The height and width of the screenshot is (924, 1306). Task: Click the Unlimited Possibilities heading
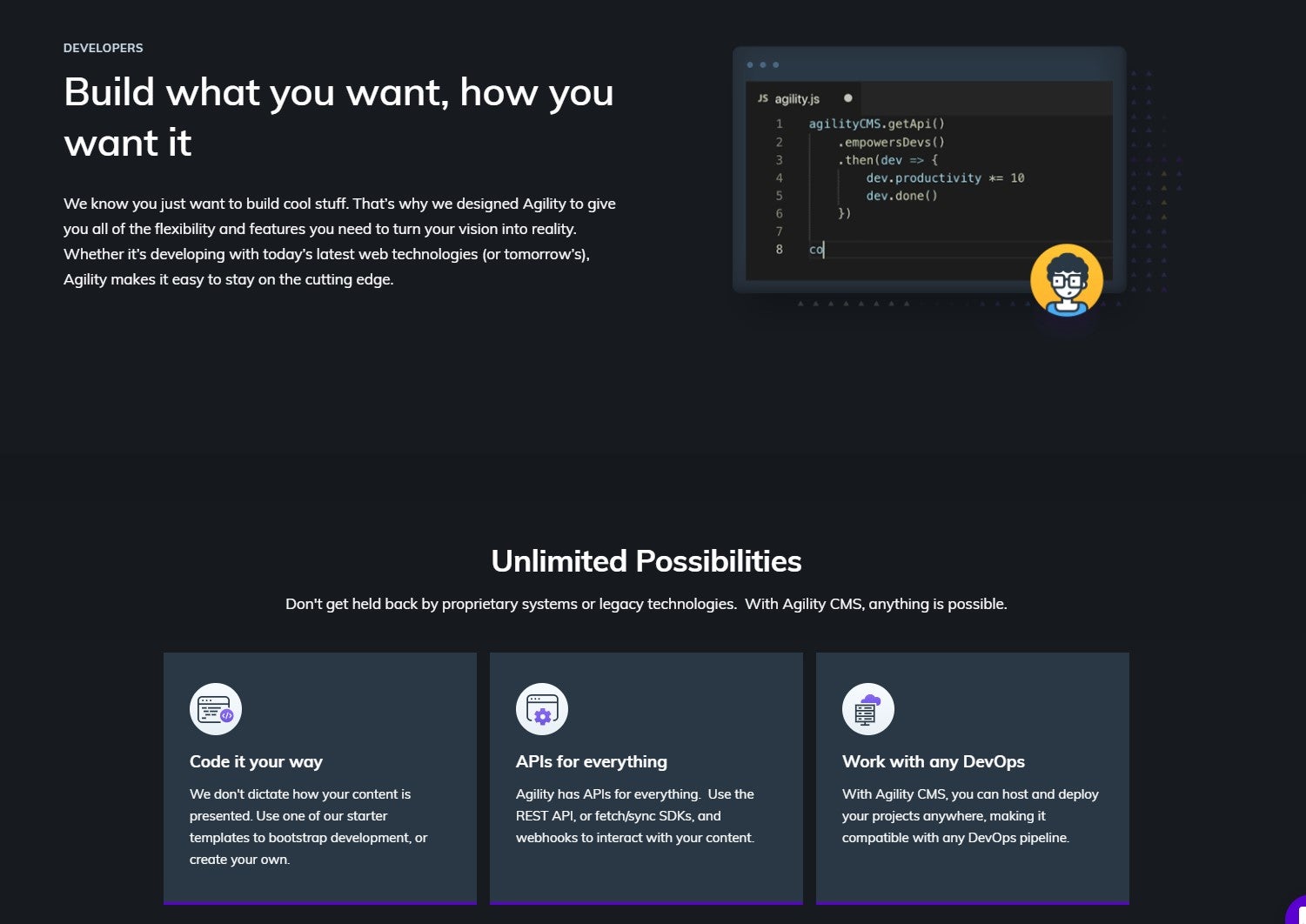pyautogui.click(x=646, y=561)
